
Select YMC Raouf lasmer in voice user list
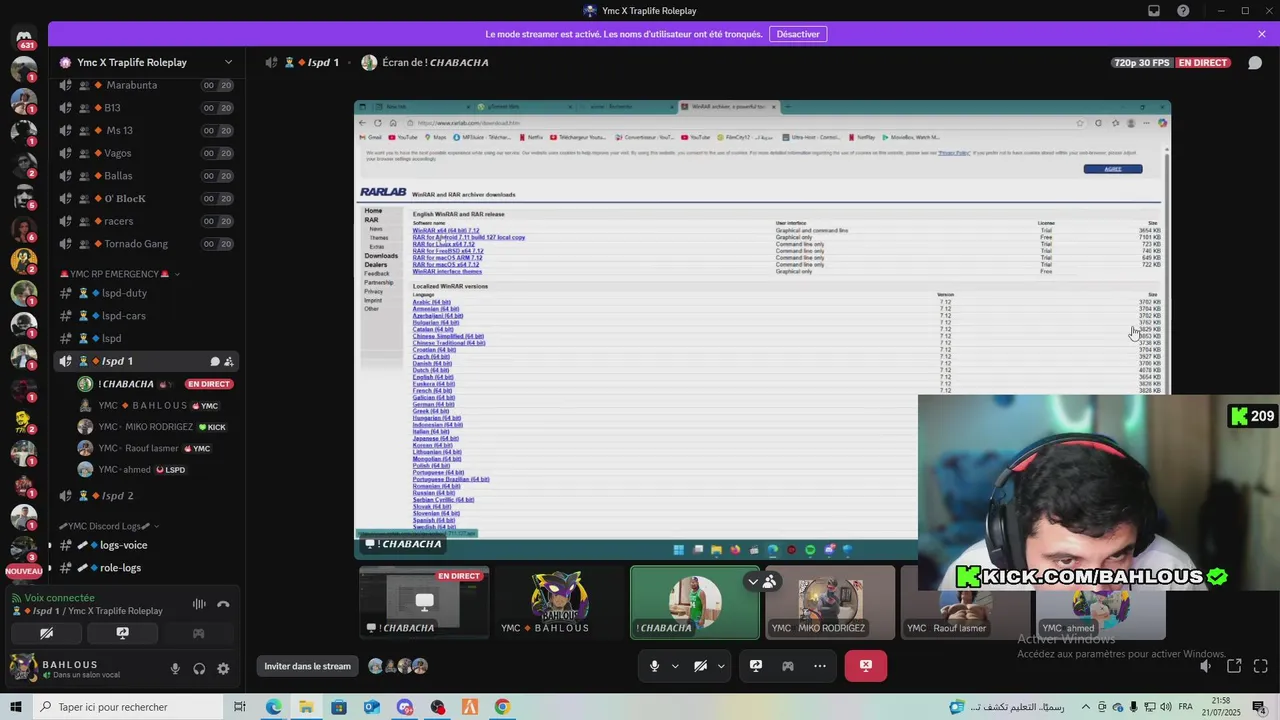[155, 449]
